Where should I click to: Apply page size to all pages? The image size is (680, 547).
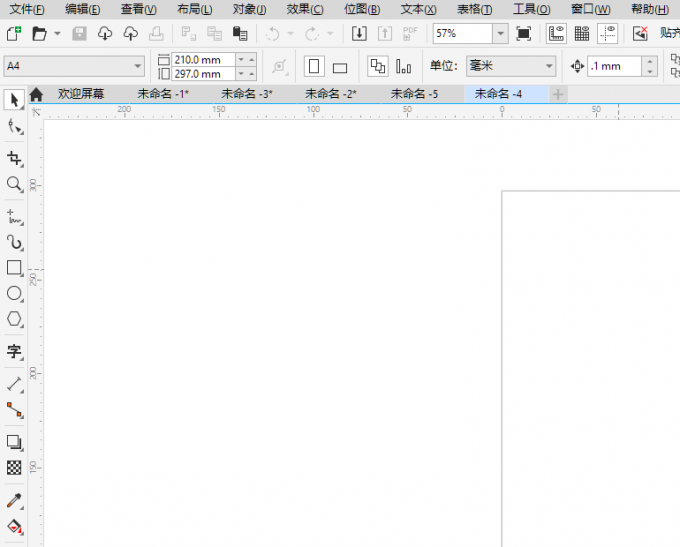click(378, 66)
